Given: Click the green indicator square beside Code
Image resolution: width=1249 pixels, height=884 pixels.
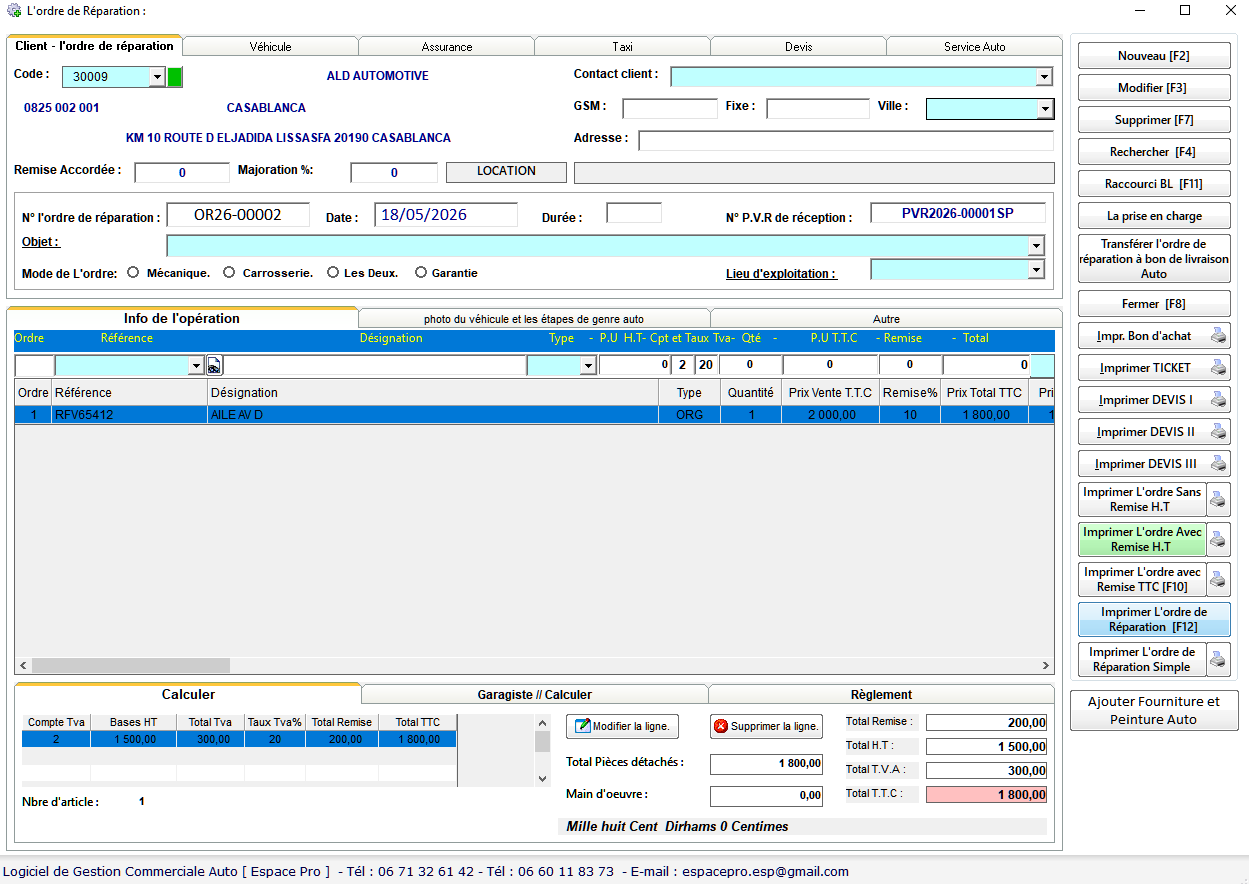Looking at the screenshot, I should (175, 77).
